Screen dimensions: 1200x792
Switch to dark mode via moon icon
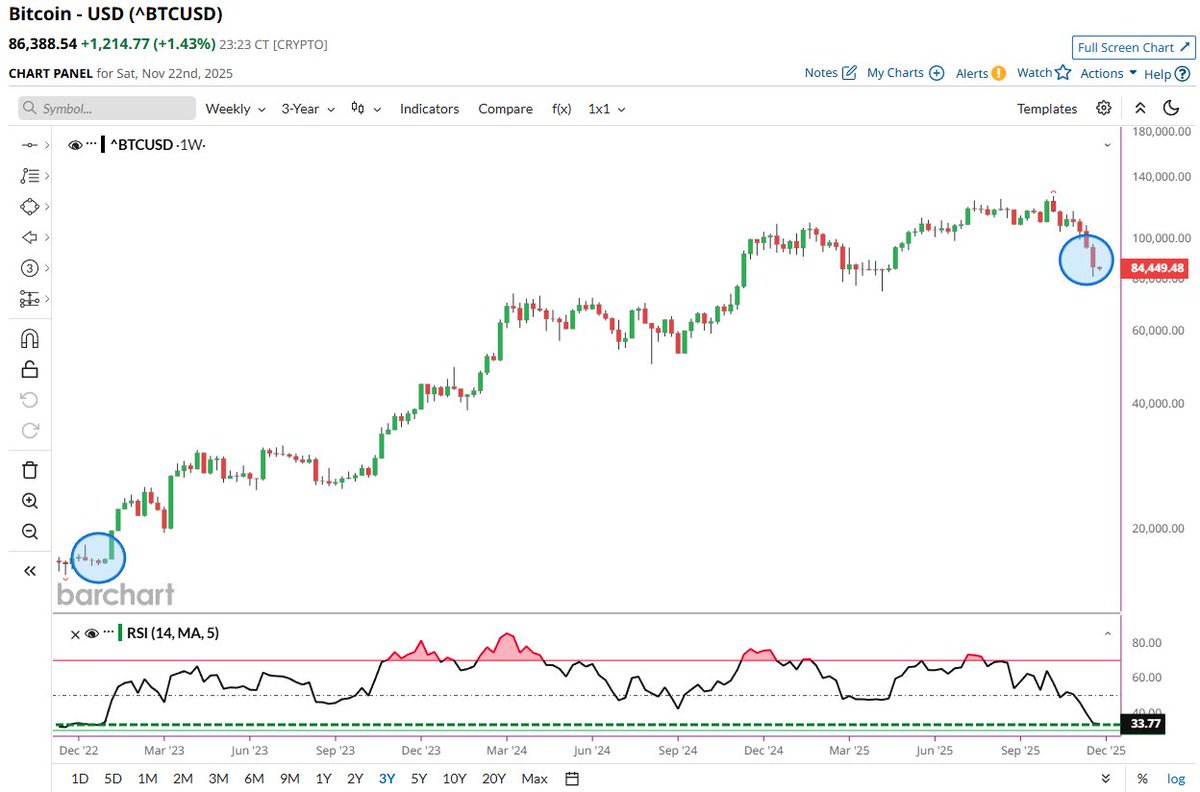pyautogui.click(x=1171, y=108)
